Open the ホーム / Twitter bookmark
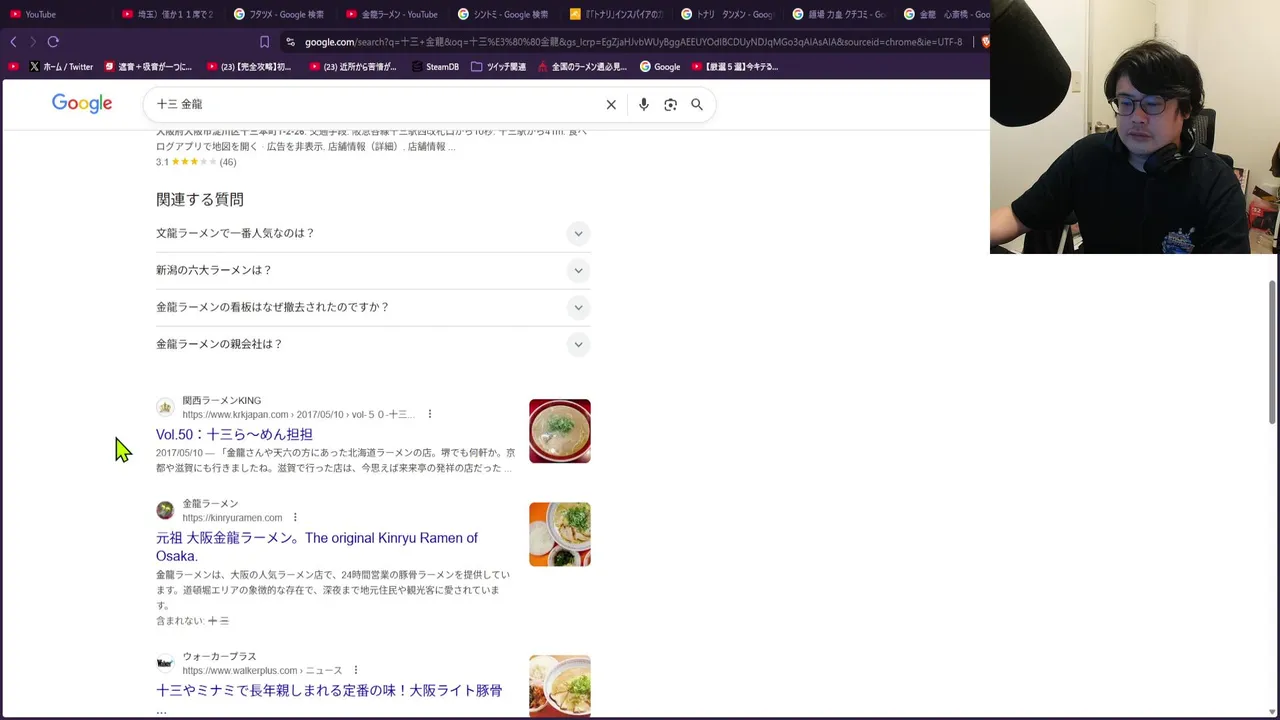Viewport: 1280px width, 720px height. (x=61, y=67)
